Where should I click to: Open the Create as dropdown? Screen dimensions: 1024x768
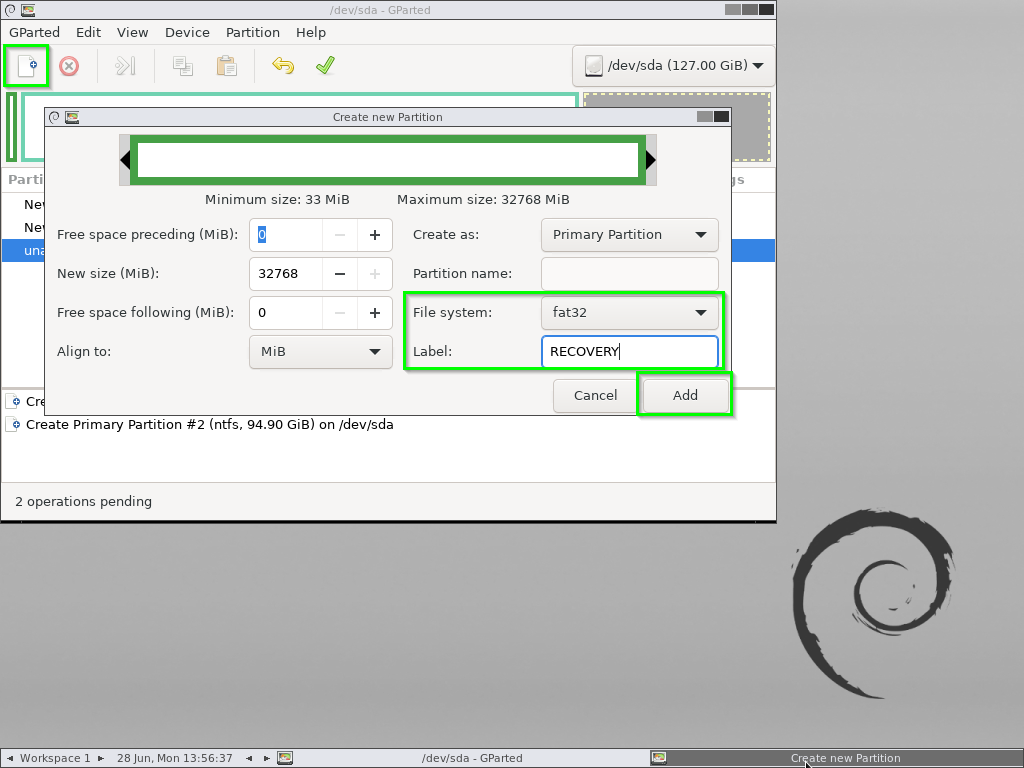tap(630, 234)
